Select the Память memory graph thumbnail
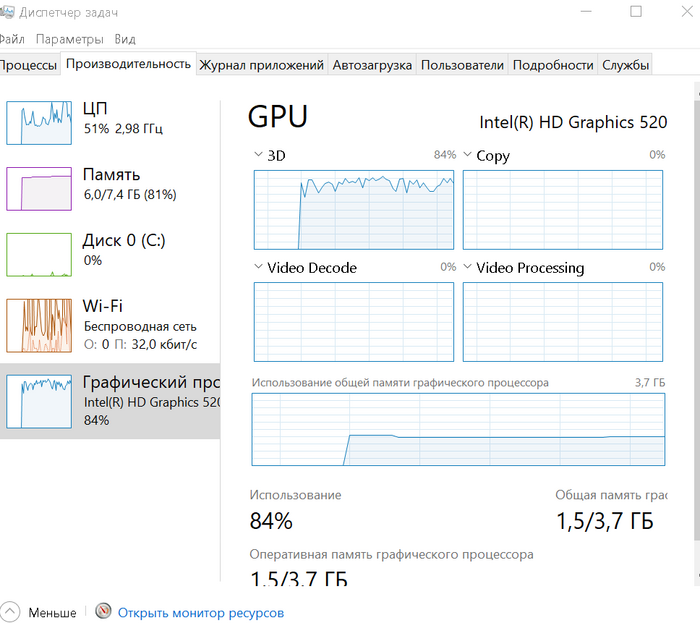Screen dimensions: 700x623 tap(39, 189)
